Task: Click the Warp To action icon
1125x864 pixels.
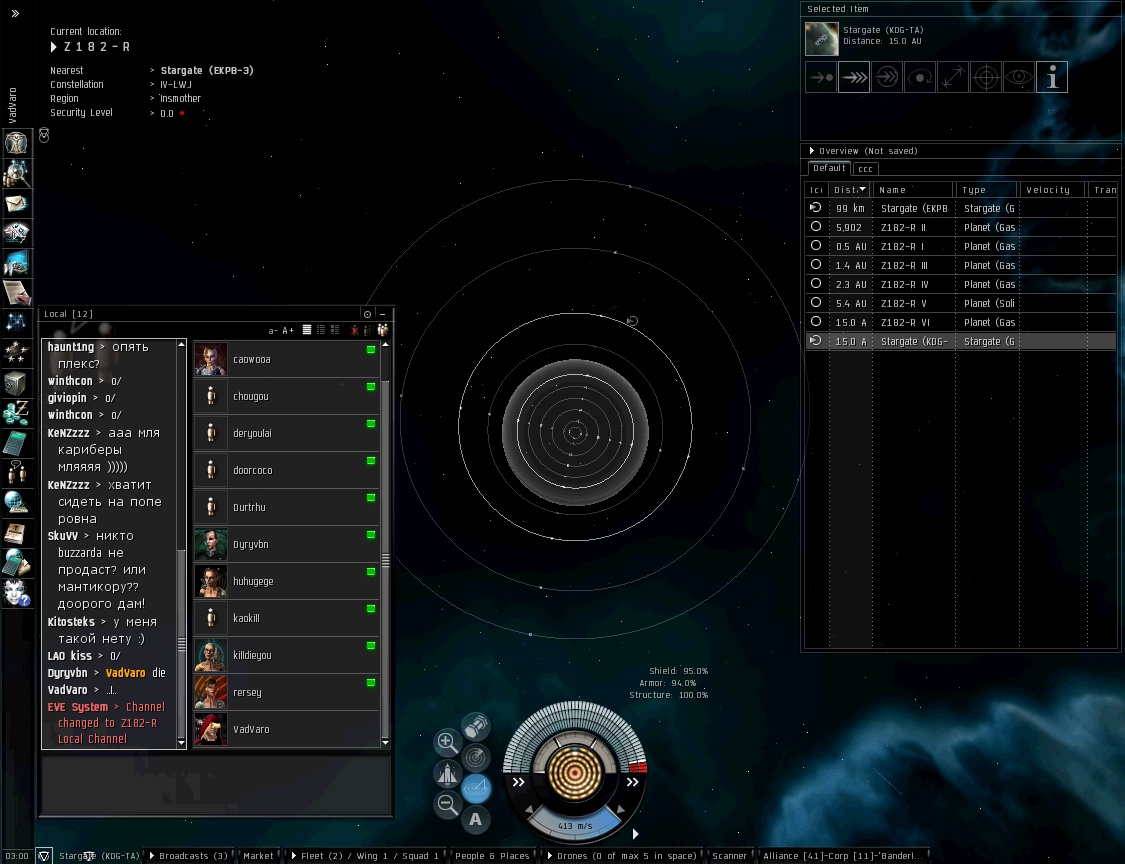Action: (x=854, y=78)
